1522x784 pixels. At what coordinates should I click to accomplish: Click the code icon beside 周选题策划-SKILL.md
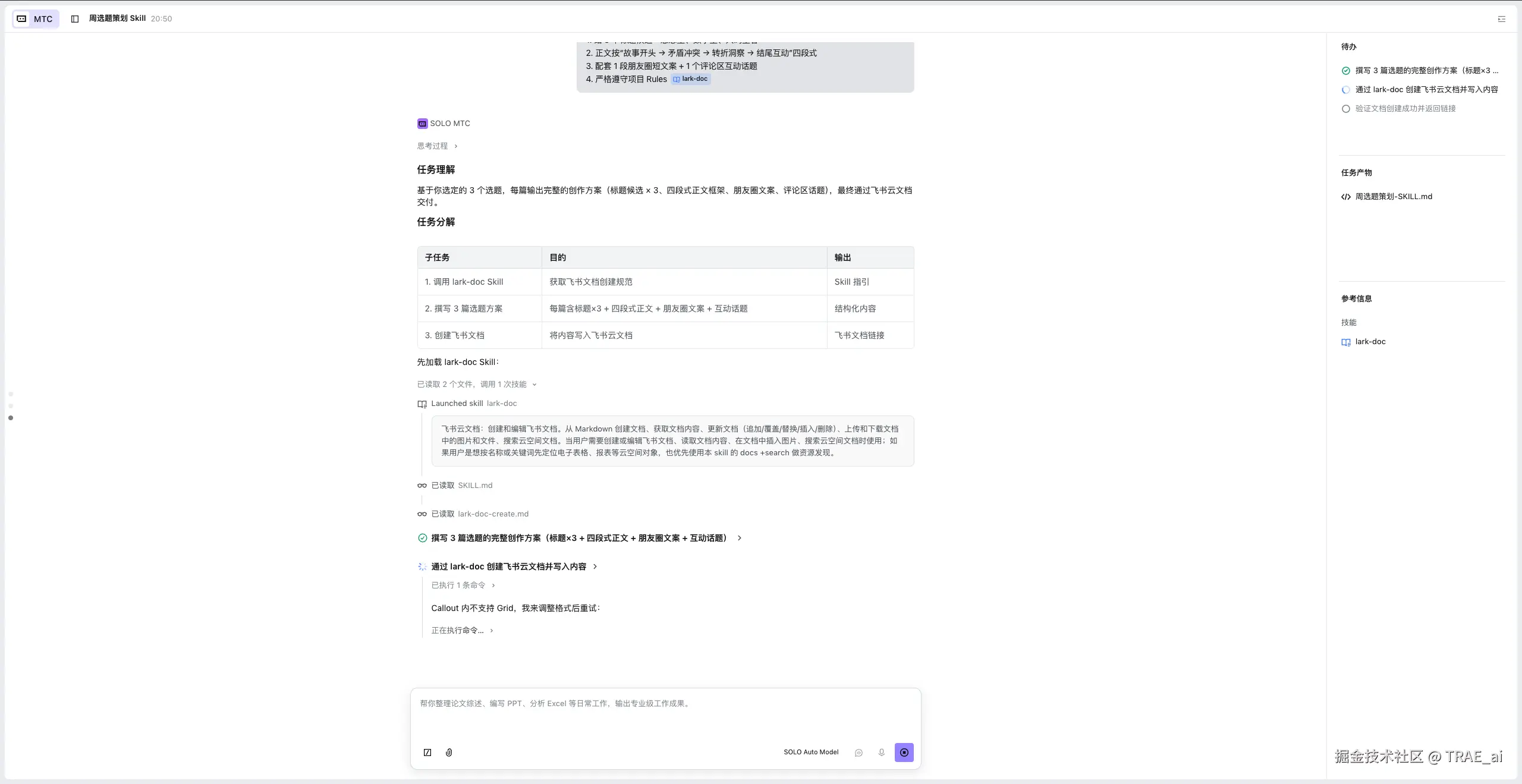tap(1346, 197)
